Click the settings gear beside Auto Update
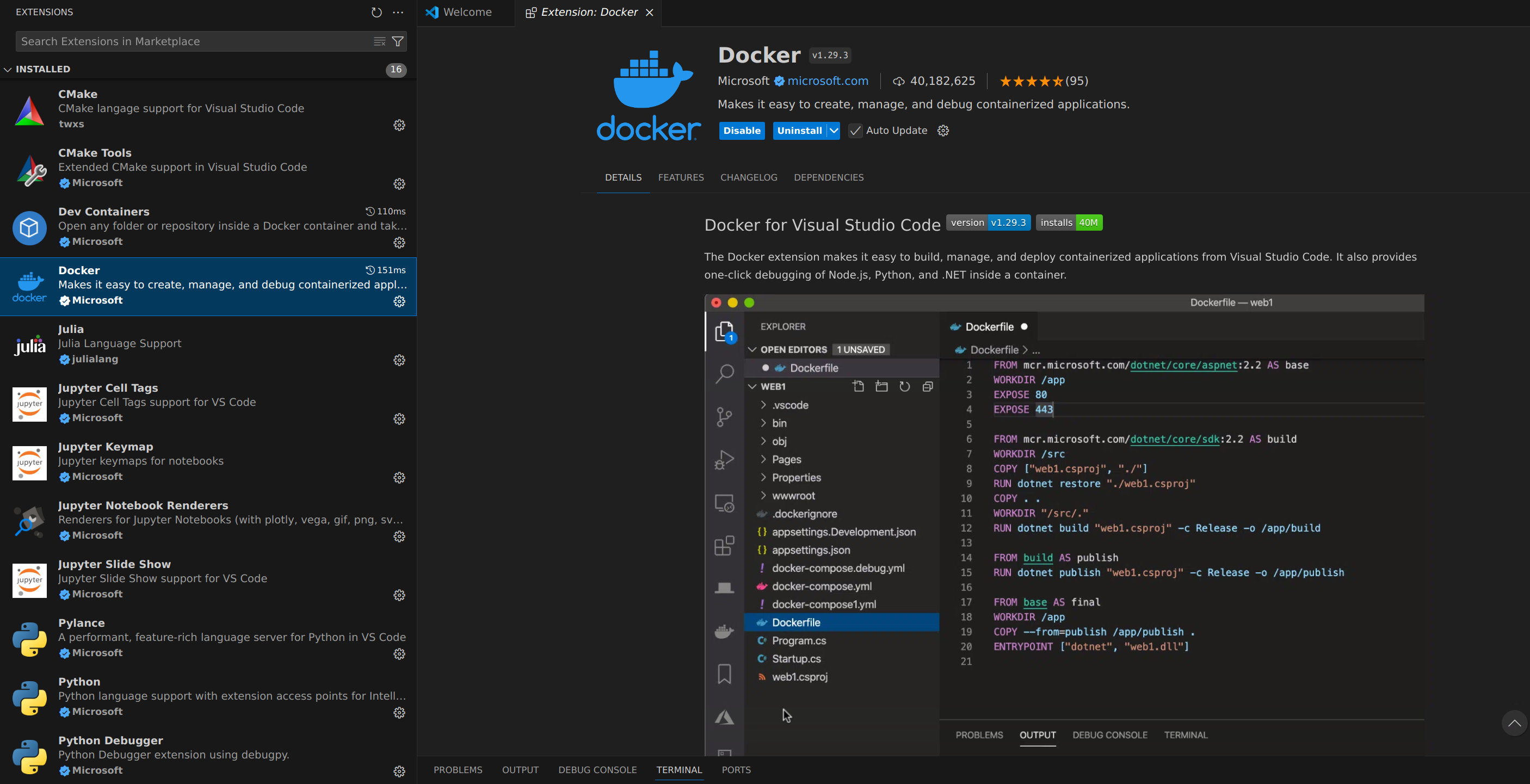The image size is (1530, 784). tap(942, 131)
